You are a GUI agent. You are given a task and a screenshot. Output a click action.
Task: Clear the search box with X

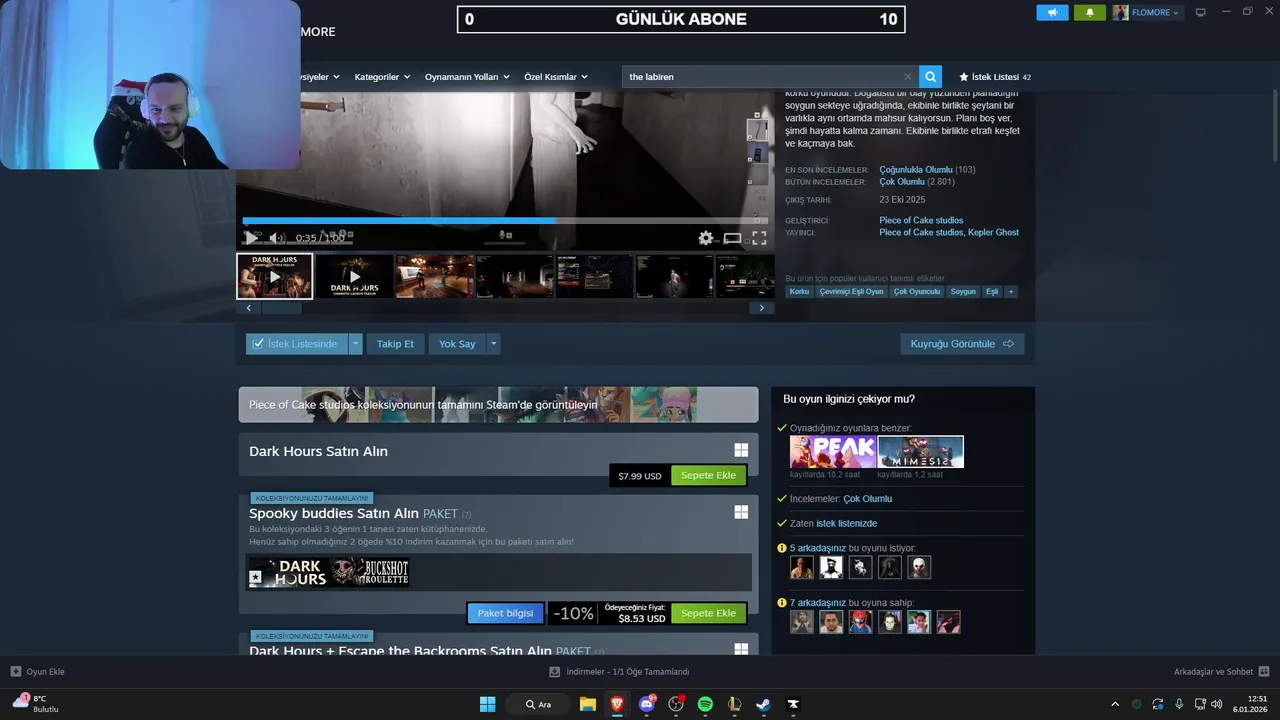pos(908,77)
